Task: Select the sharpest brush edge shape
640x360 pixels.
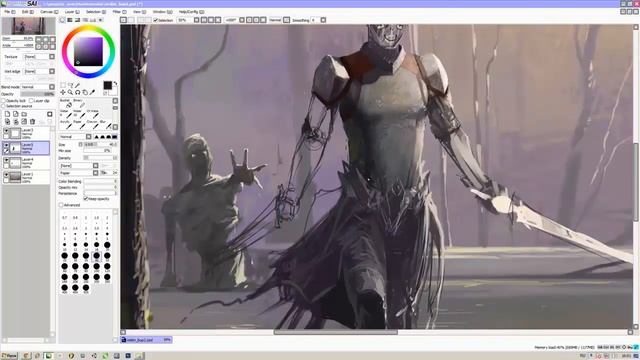Action: pyautogui.click(x=97, y=136)
